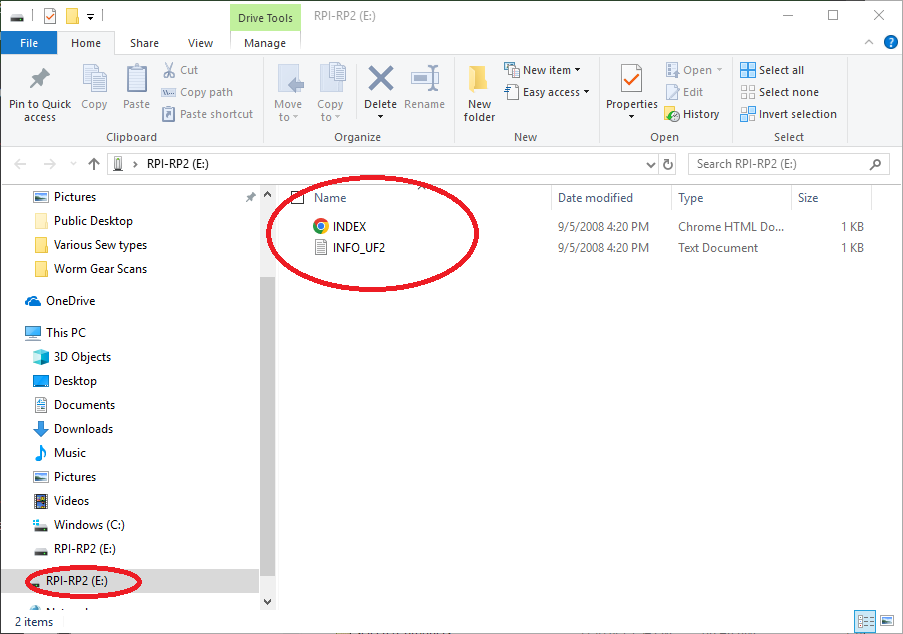Viewport: 903px width, 634px height.
Task: Switch to the View ribbon tab
Action: click(200, 43)
